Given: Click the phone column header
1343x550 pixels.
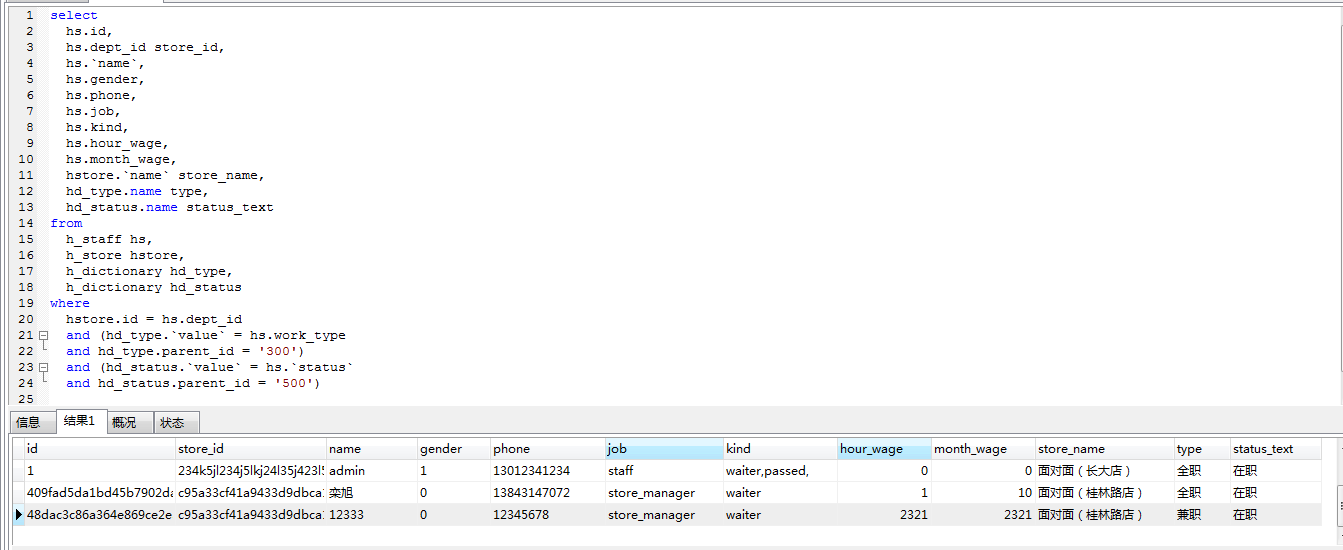Looking at the screenshot, I should pyautogui.click(x=548, y=449).
